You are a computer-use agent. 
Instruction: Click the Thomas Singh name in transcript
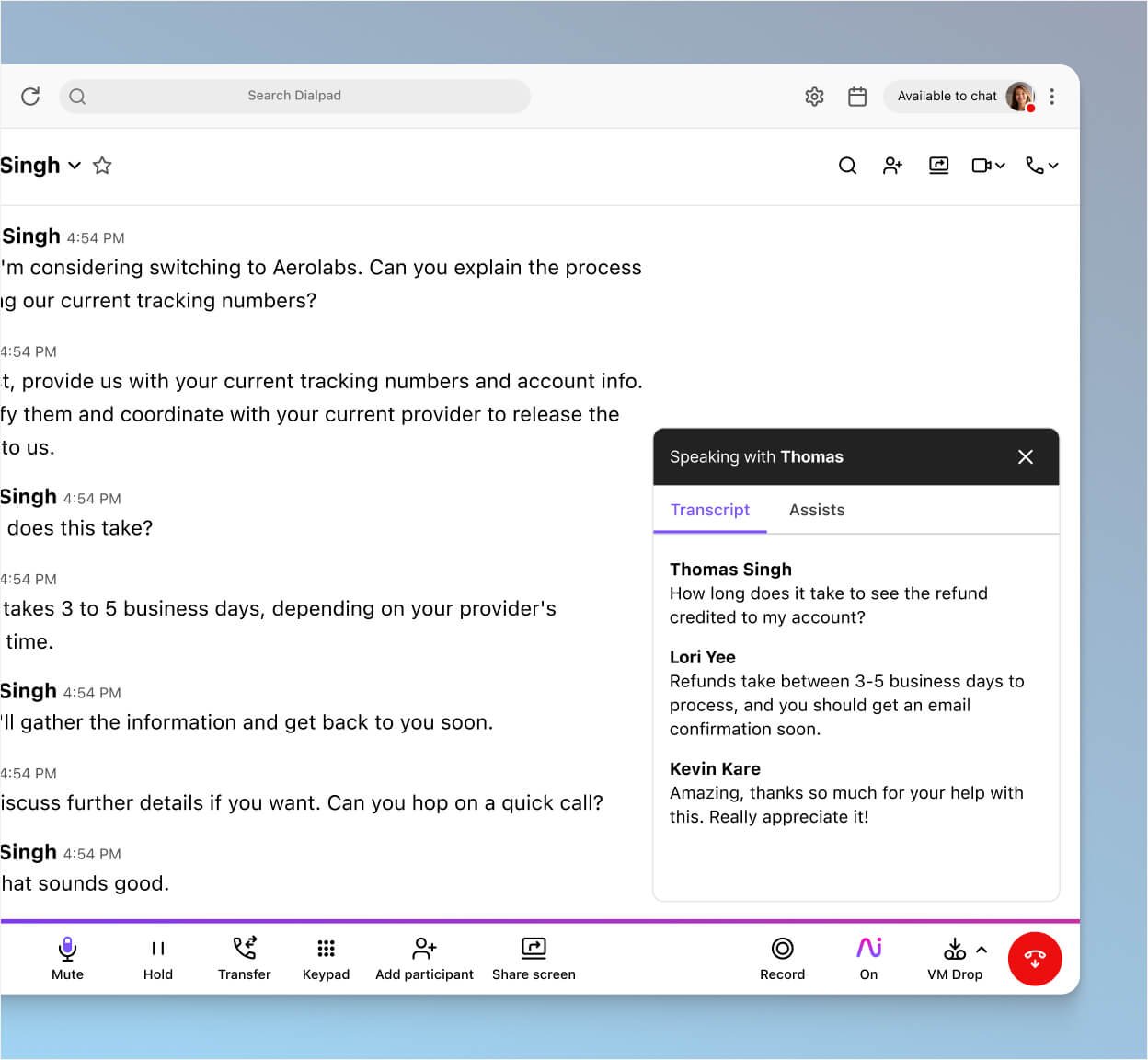coord(730,570)
